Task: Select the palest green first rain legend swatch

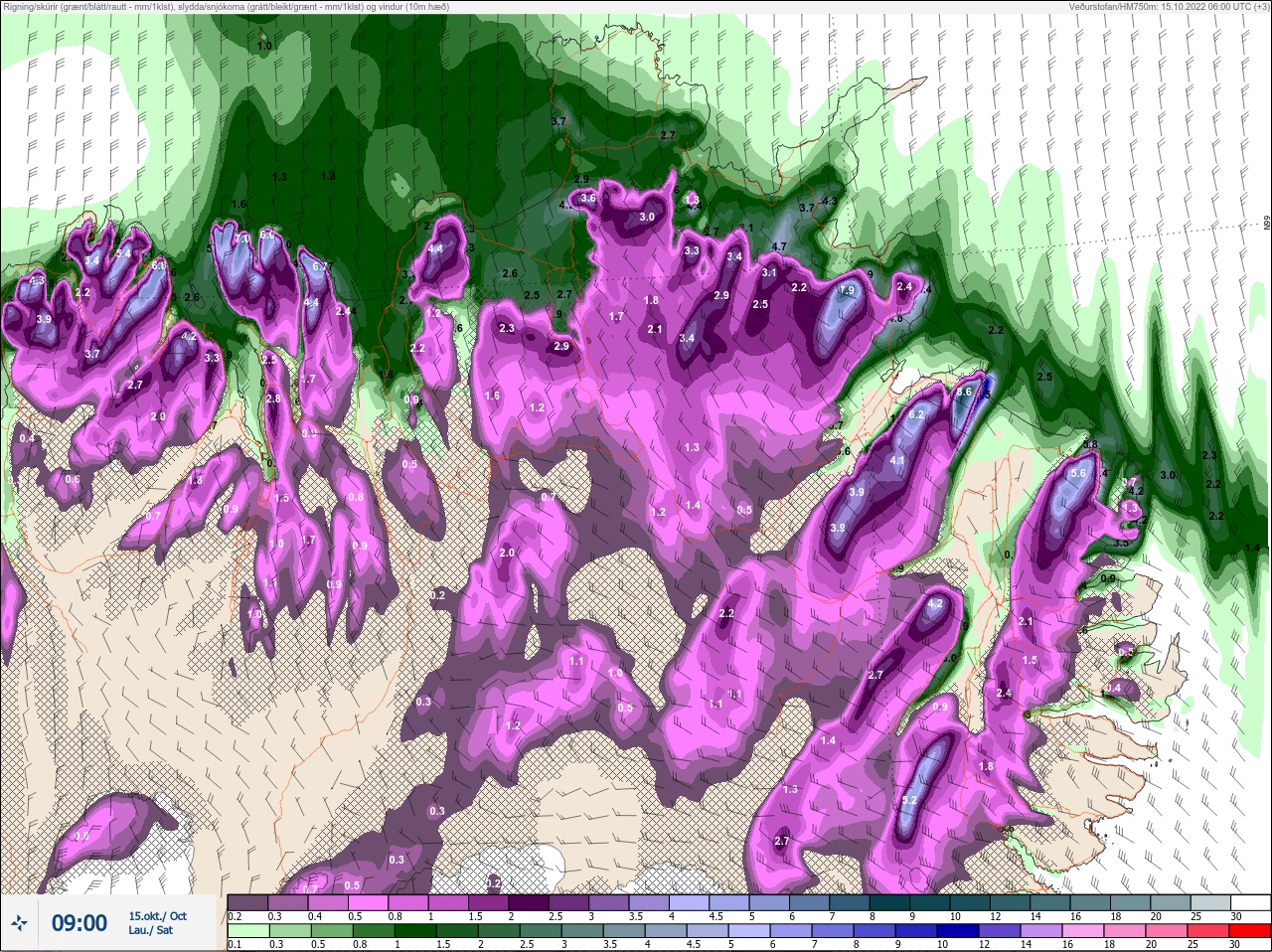Action: tap(247, 932)
